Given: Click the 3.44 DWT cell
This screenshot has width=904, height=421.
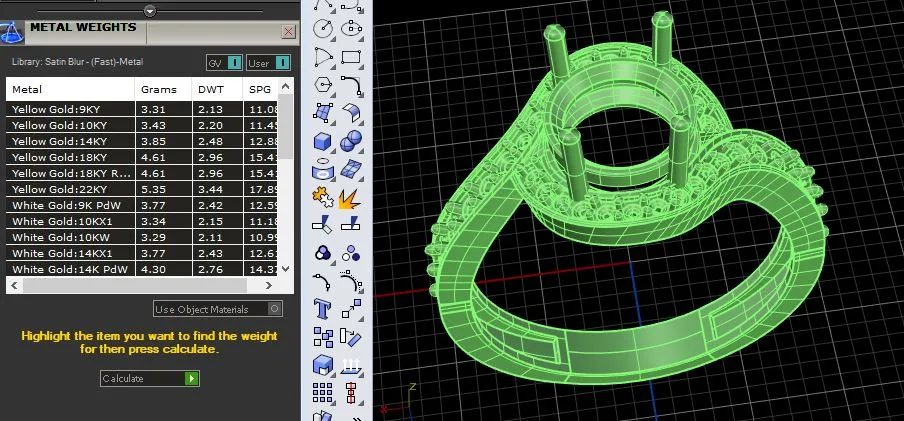Looking at the screenshot, I should pos(218,189).
